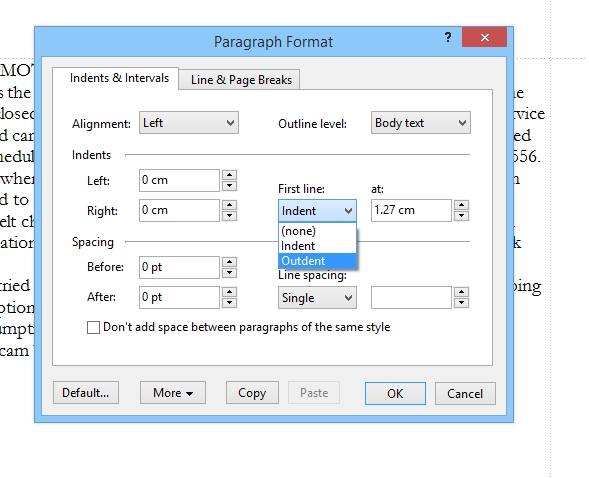
Task: Choose Outdent from first line list
Action: point(317,261)
